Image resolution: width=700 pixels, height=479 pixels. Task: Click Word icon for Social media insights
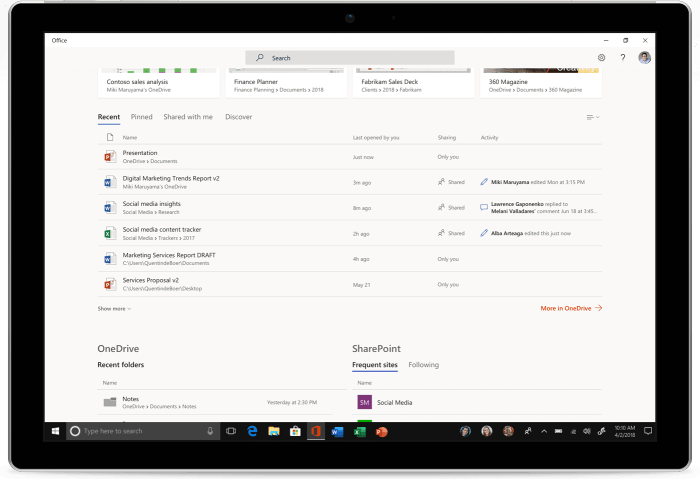tap(110, 208)
